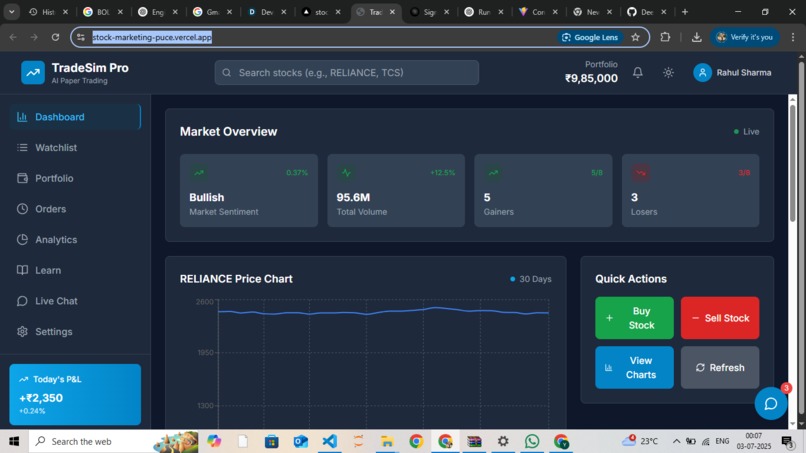
Task: Open the 23°C weather widget
Action: [x=640, y=441]
